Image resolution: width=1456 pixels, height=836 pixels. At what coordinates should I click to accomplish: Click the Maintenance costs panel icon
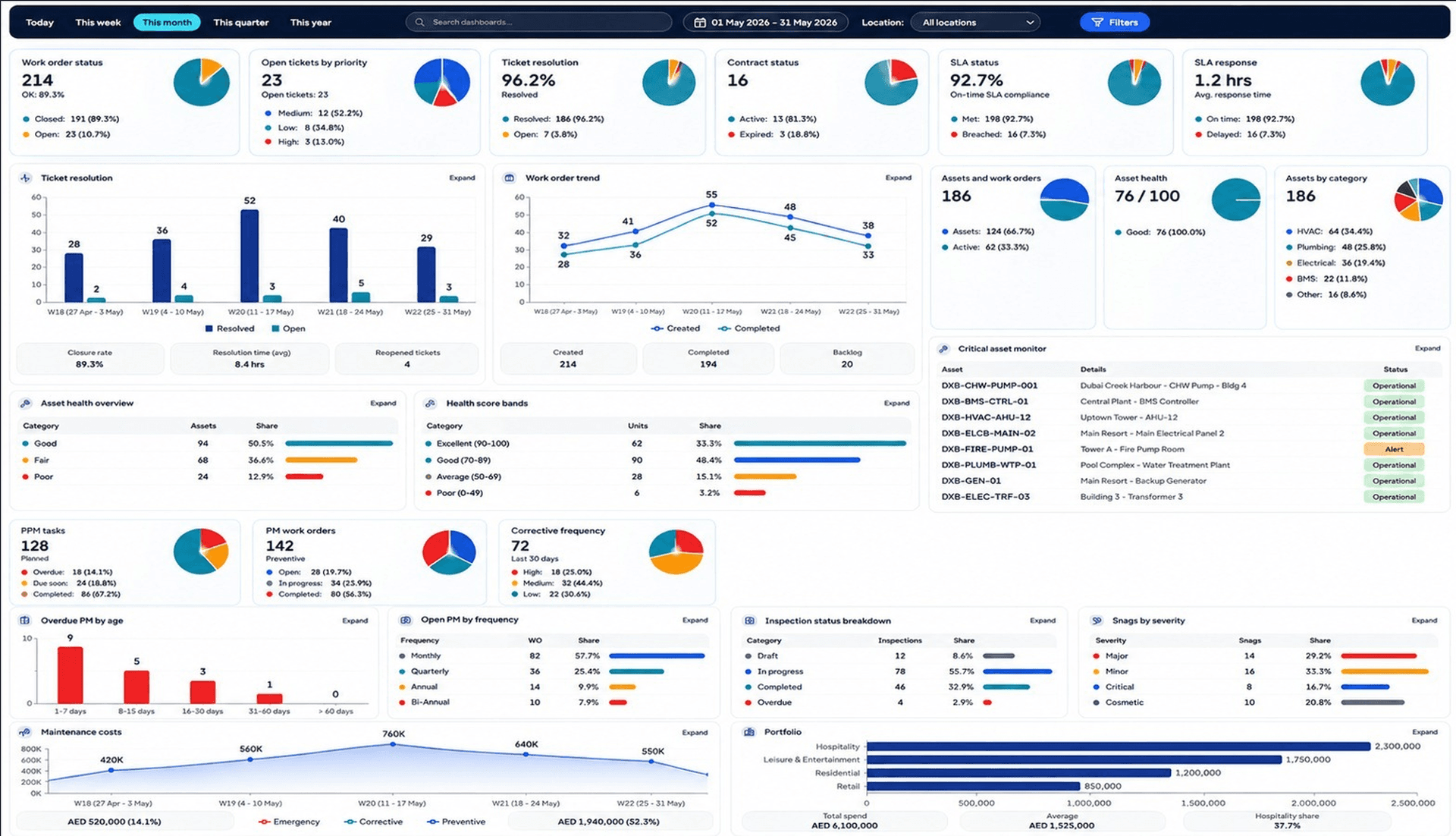[x=25, y=732]
